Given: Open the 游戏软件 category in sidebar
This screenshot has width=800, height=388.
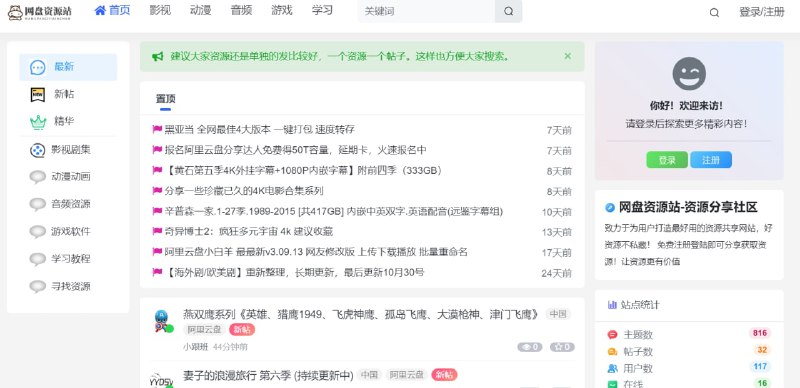Looking at the screenshot, I should click(x=68, y=231).
